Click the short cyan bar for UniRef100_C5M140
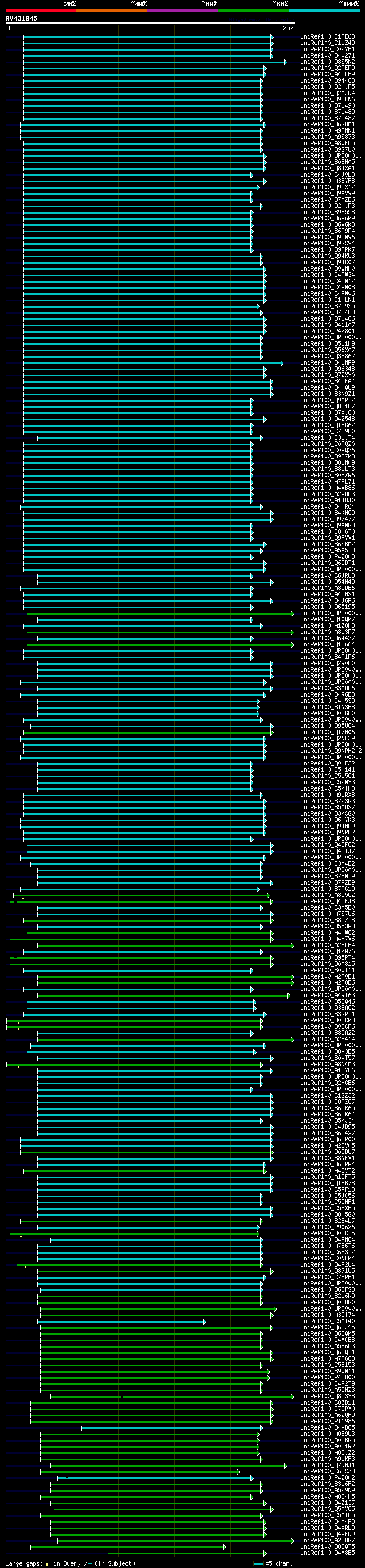This screenshot has width=365, height=1568. point(121,1321)
